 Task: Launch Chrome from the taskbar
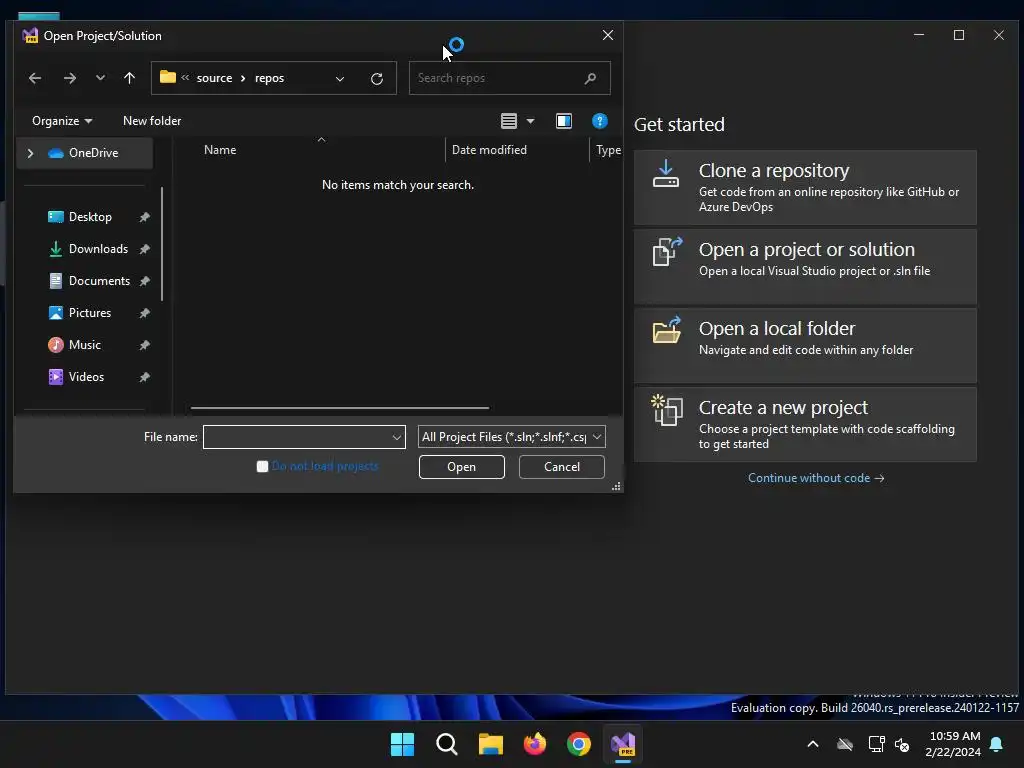coord(579,744)
